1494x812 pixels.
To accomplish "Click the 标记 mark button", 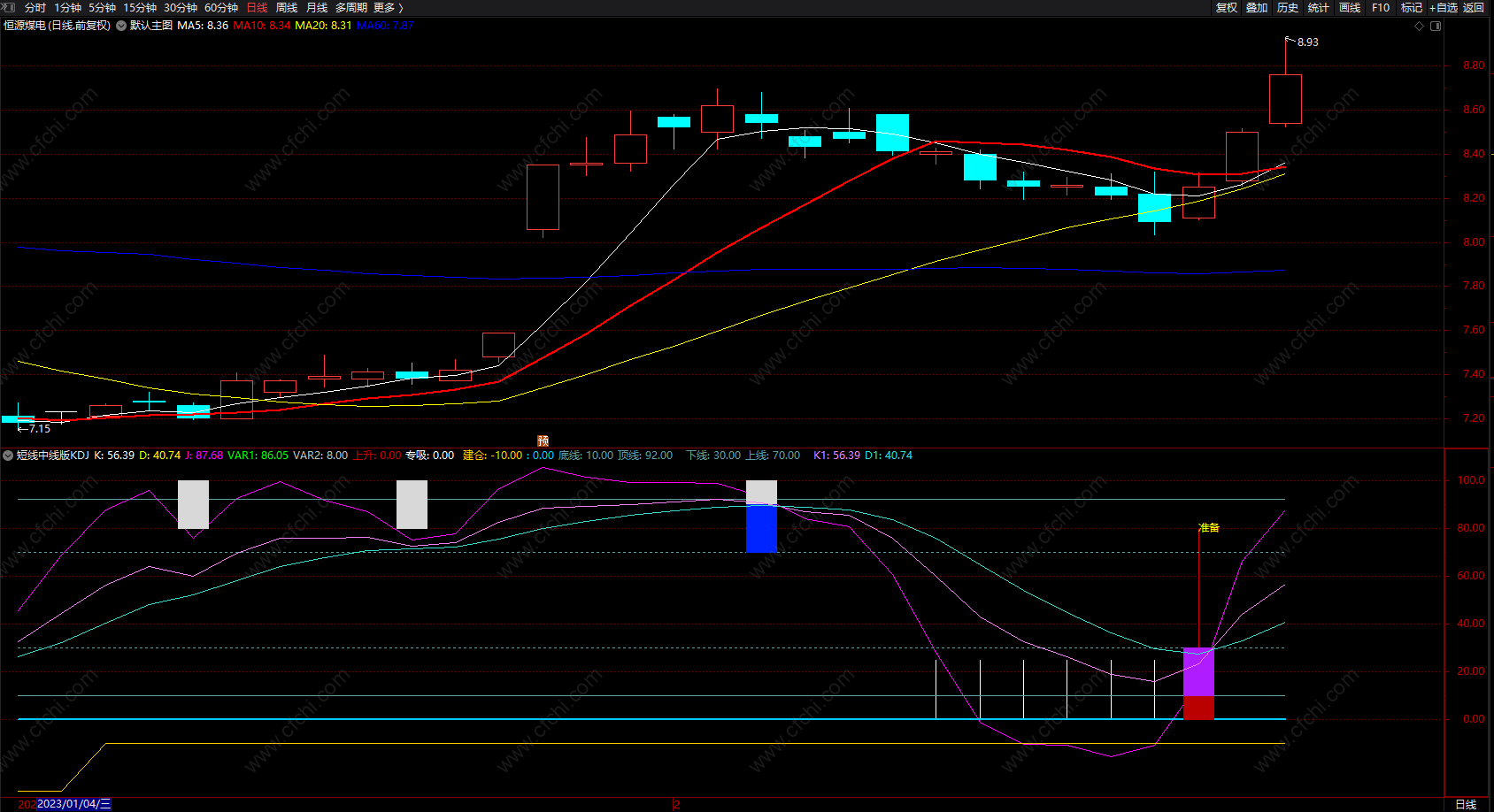I will click(1412, 7).
